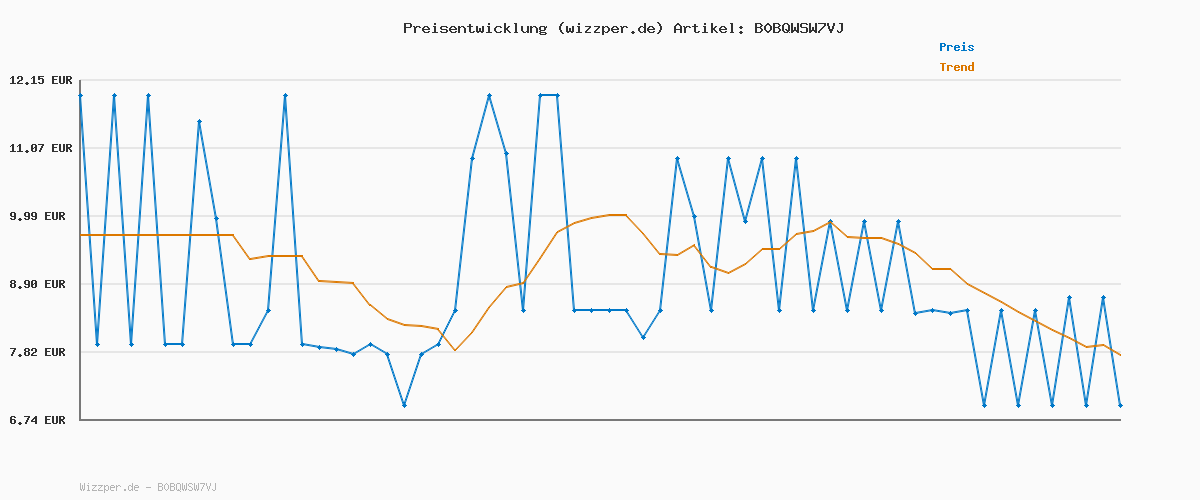Click the footer watermark "Wizzper.de - B0BQWSW7VJ"
The image size is (1200, 500).
148,487
